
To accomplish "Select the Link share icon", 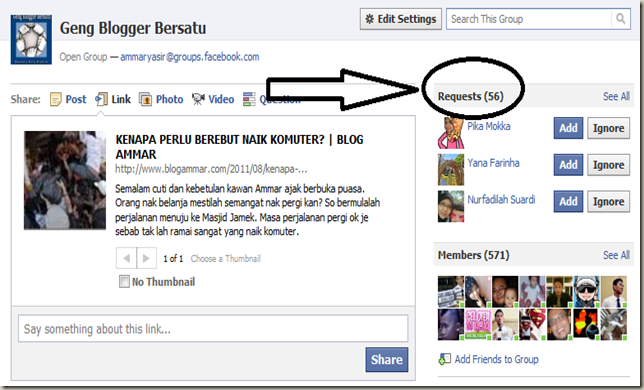I will (x=101, y=99).
